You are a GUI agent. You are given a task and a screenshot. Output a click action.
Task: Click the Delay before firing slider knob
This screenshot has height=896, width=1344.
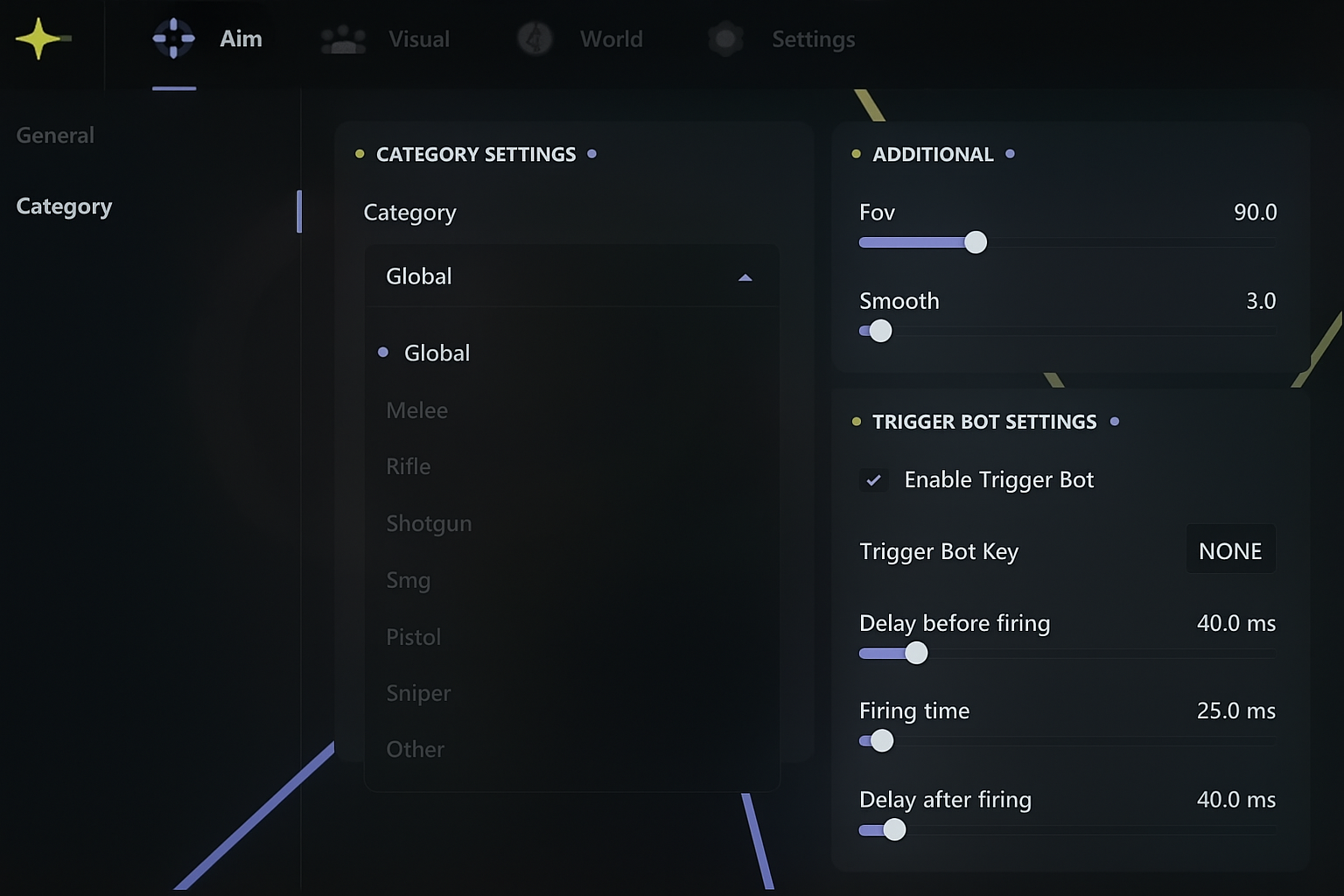point(916,653)
